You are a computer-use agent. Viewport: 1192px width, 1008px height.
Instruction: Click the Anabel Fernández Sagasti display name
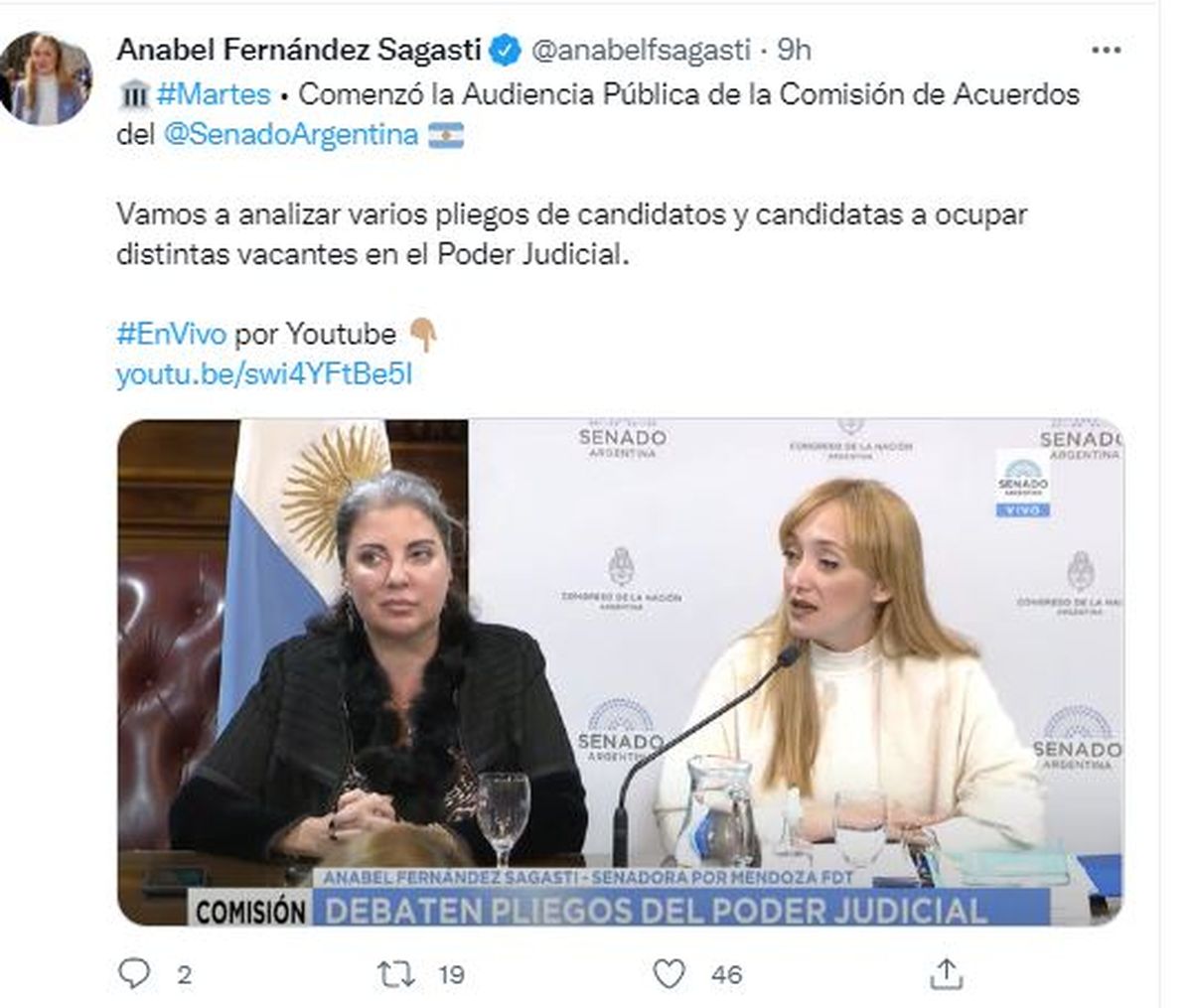(299, 49)
